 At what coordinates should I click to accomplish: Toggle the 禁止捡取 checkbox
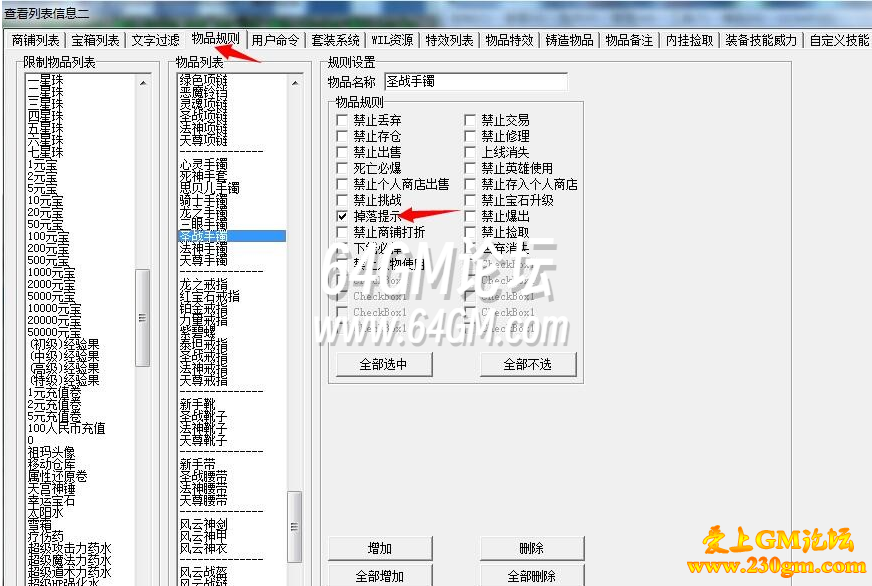[470, 232]
